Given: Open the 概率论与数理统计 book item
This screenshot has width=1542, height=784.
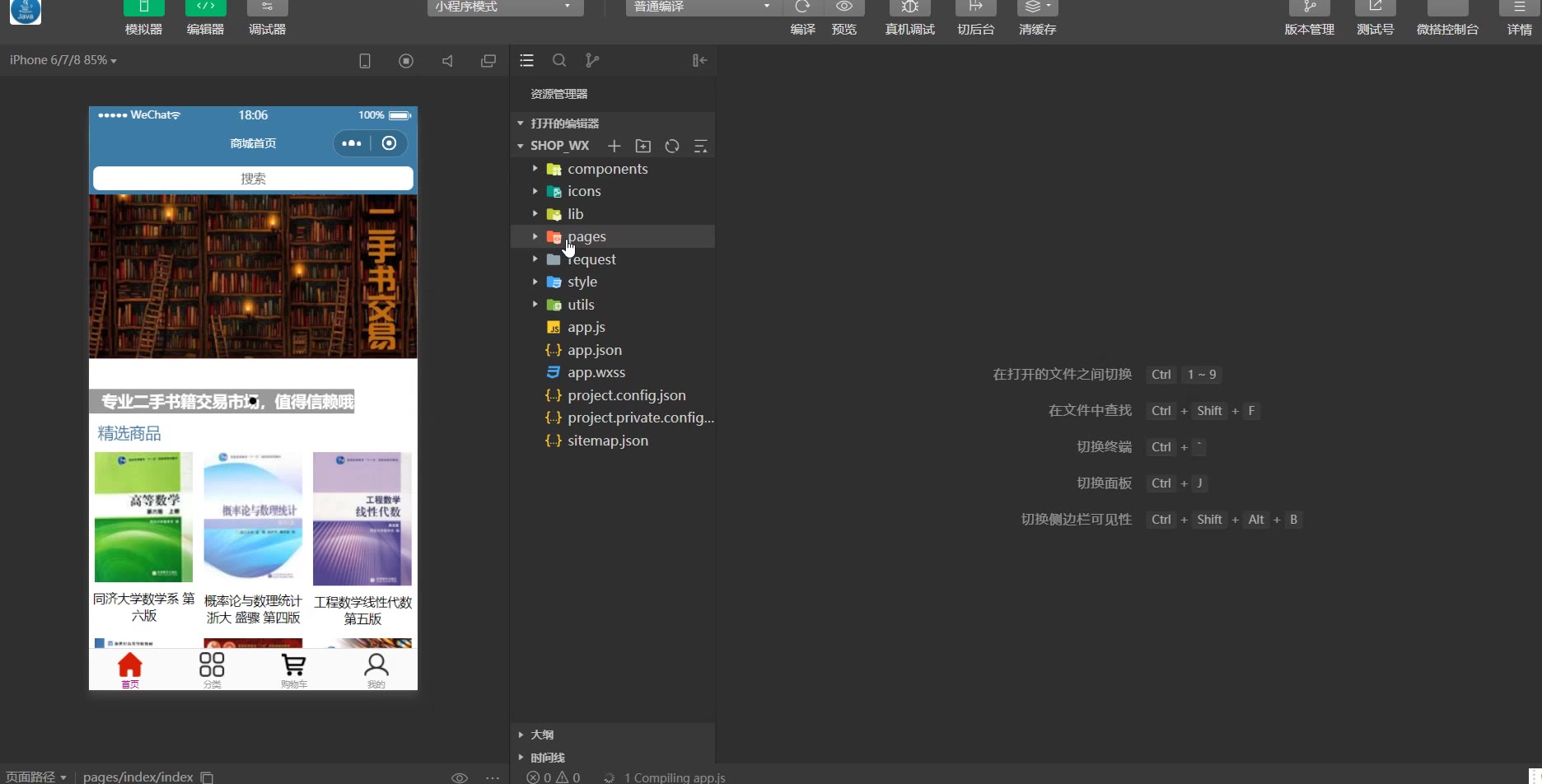Looking at the screenshot, I should 253,538.
